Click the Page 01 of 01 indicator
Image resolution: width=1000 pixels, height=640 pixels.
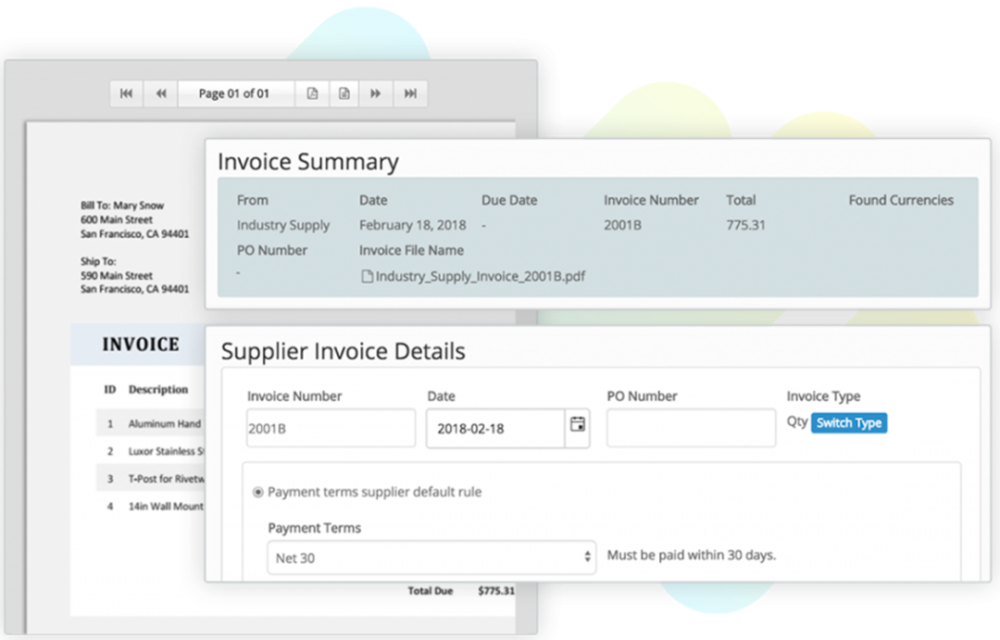pos(235,94)
